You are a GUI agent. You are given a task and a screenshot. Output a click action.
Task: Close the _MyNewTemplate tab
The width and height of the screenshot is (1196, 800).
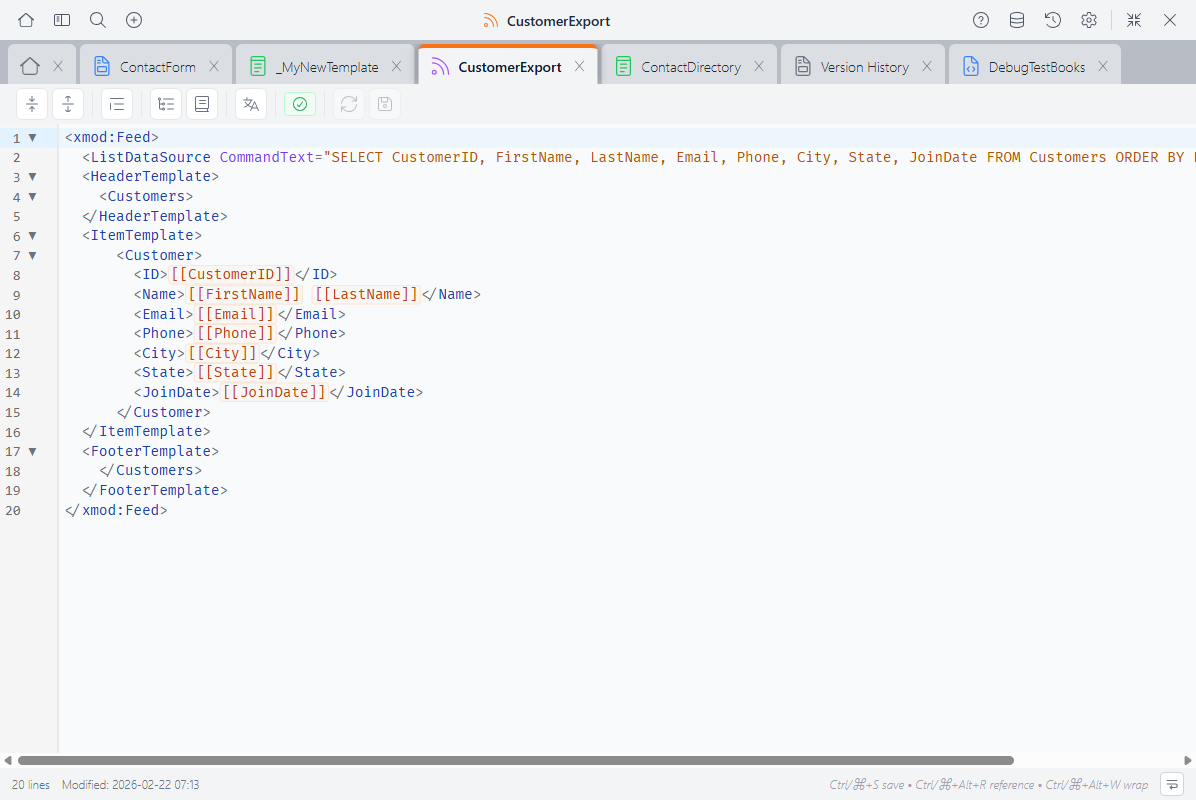[397, 66]
